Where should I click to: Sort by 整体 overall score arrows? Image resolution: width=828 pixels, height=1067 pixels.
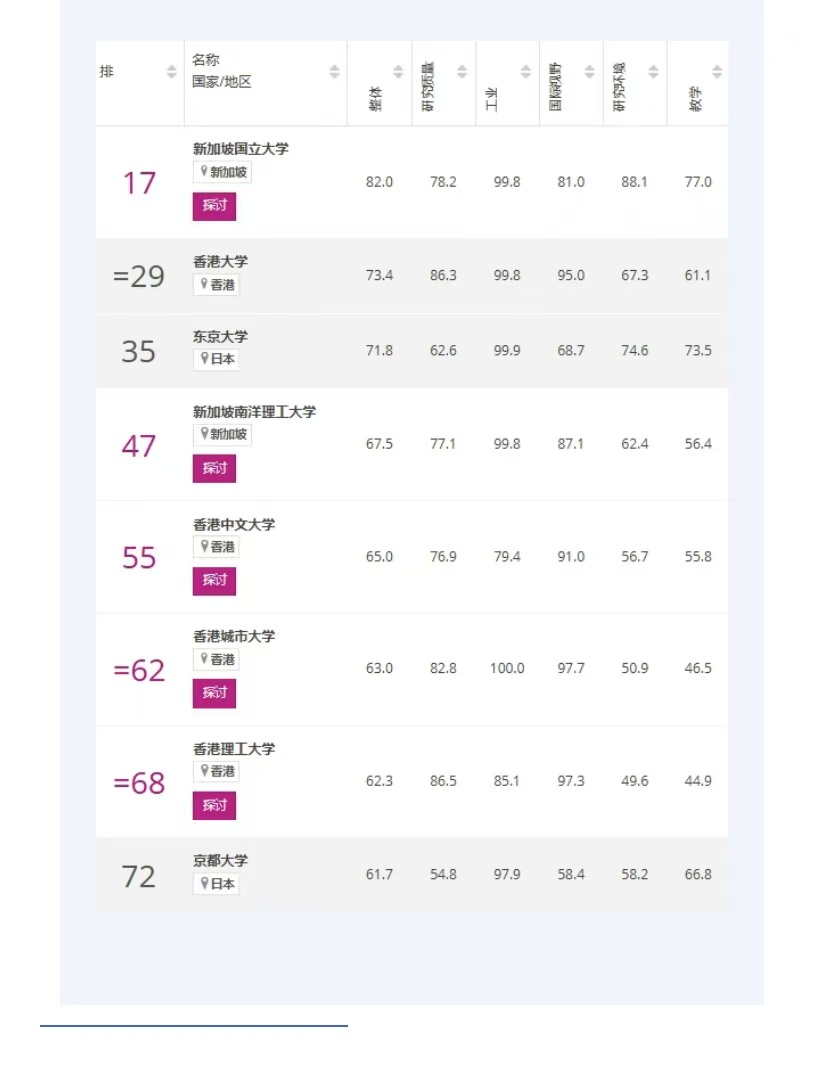(398, 71)
